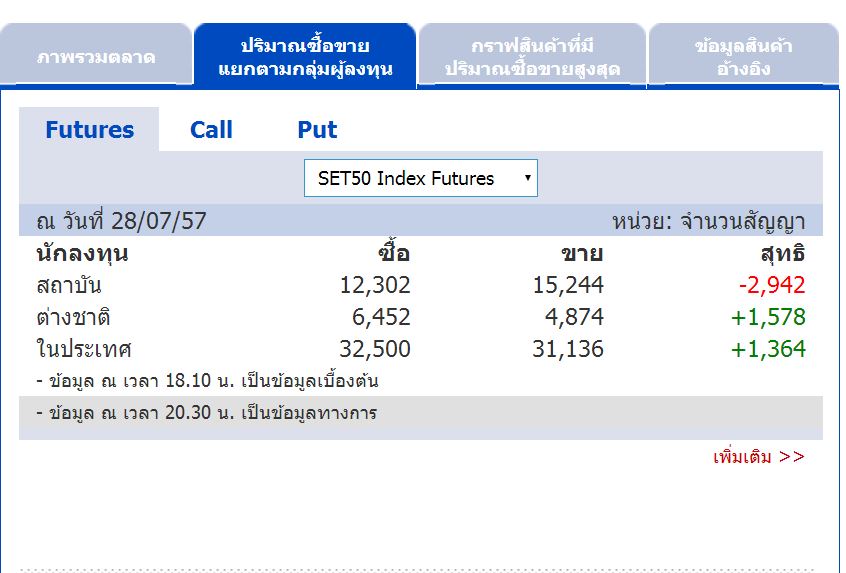Switch to the Call sub-tab
Image resolution: width=846 pixels, height=573 pixels.
tap(211, 130)
